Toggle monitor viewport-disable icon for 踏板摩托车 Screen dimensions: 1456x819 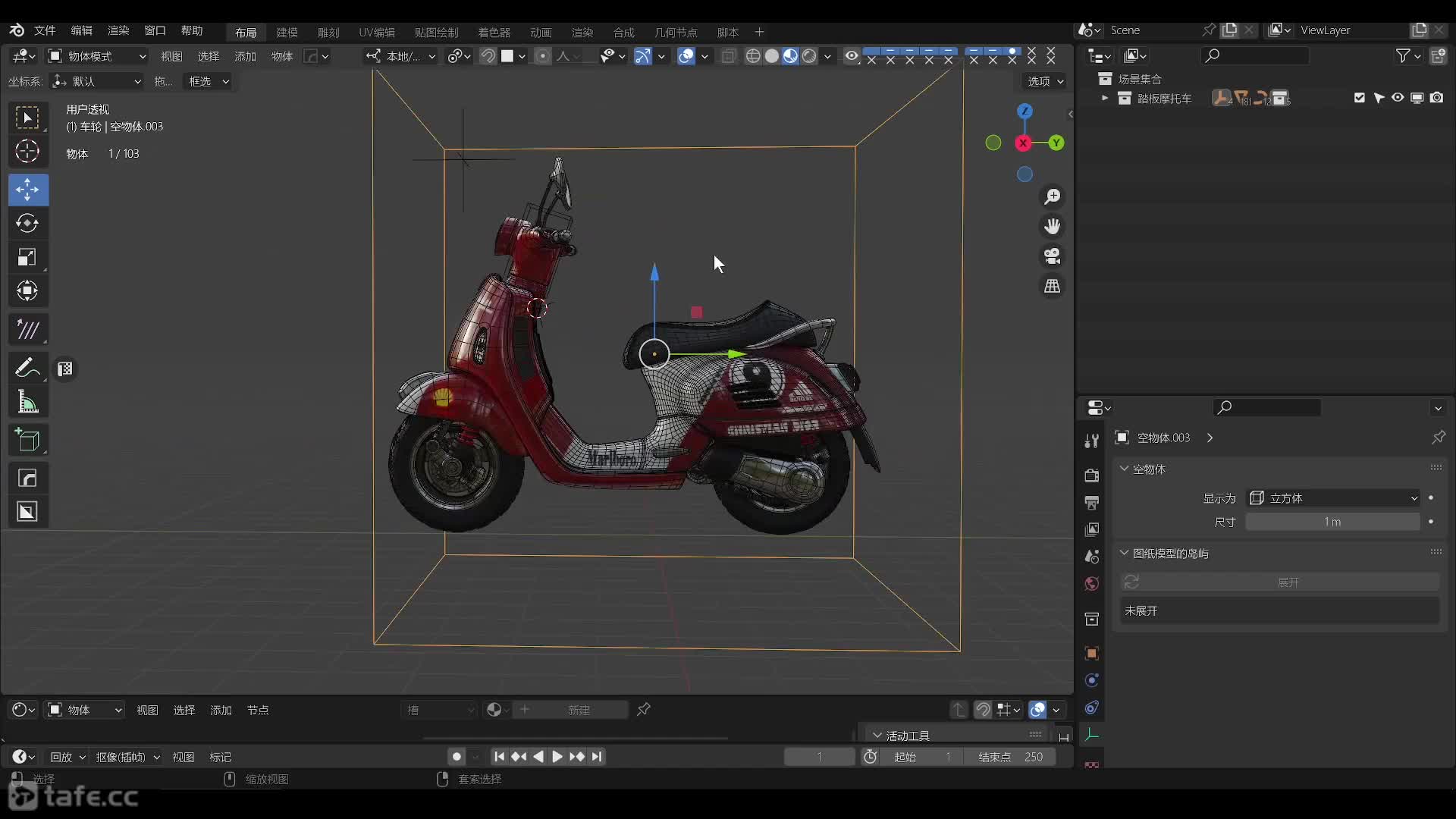pos(1417,98)
